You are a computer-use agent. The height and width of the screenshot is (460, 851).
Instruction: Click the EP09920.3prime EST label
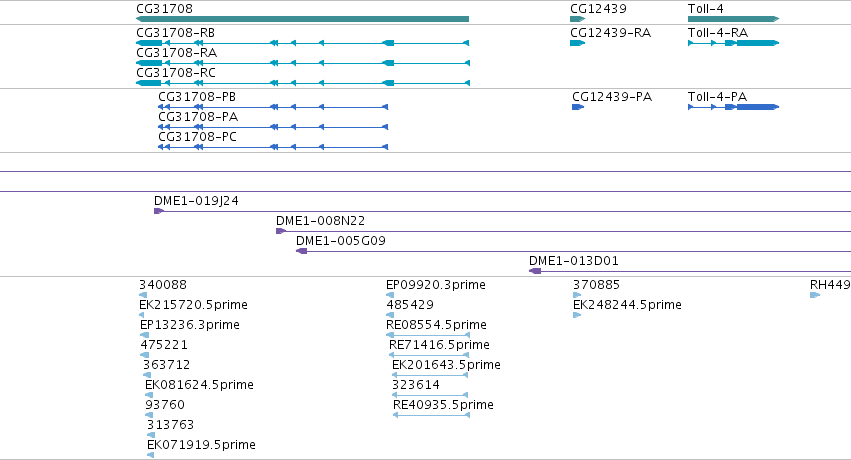436,285
